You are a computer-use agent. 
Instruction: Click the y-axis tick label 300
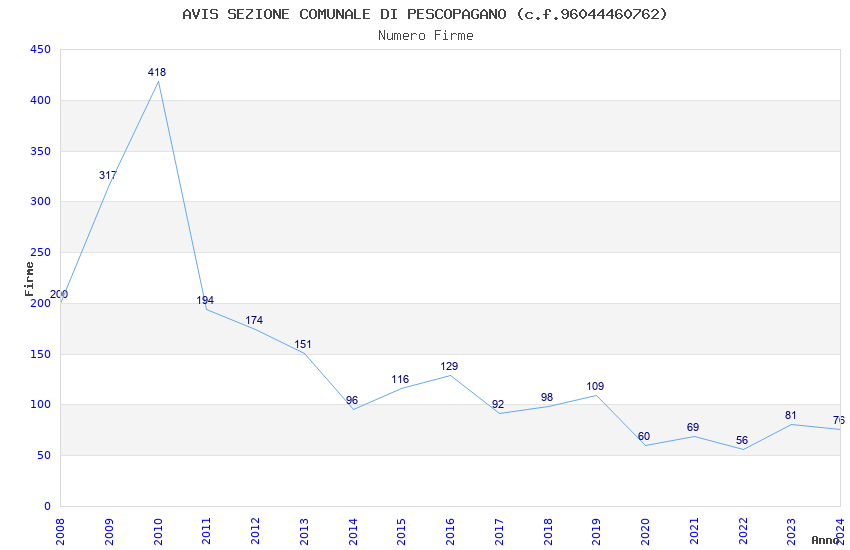pos(41,201)
